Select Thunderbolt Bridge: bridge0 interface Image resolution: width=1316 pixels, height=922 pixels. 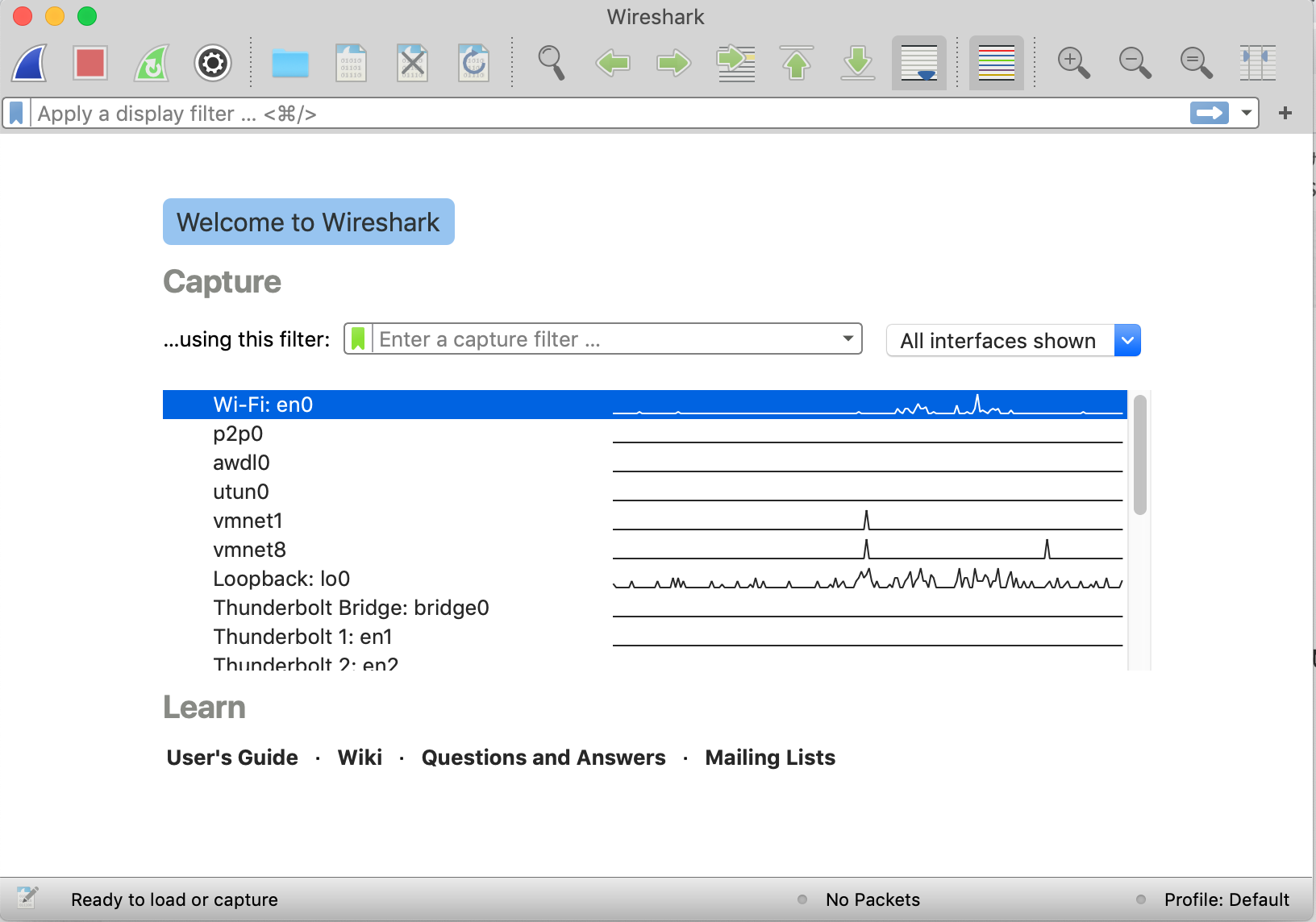tap(645, 608)
